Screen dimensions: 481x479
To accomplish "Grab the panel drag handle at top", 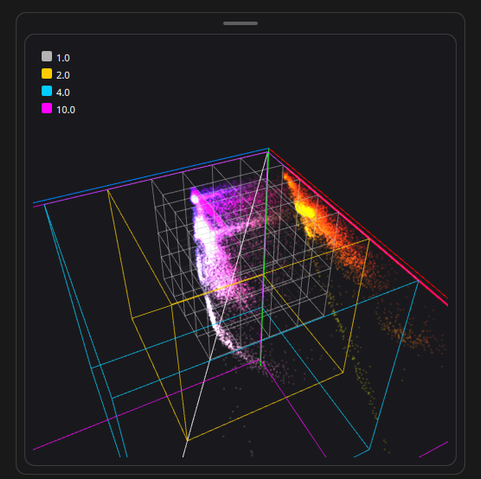I will (x=240, y=23).
